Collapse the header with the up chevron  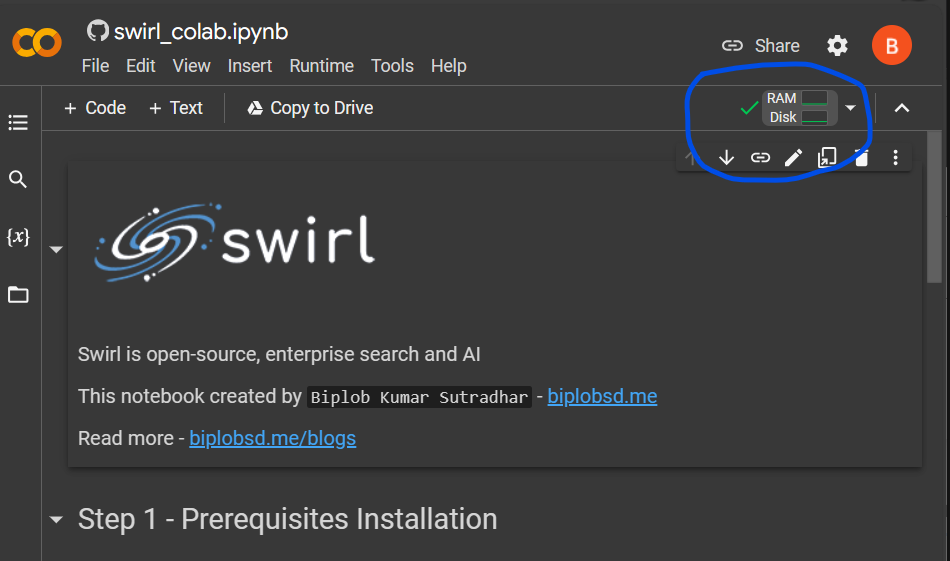pos(902,108)
